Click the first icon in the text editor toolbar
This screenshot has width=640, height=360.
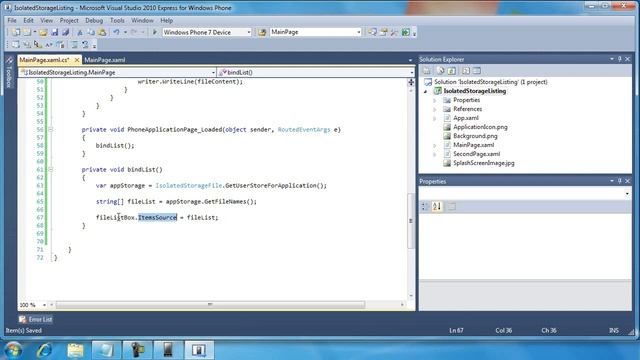click(16, 44)
